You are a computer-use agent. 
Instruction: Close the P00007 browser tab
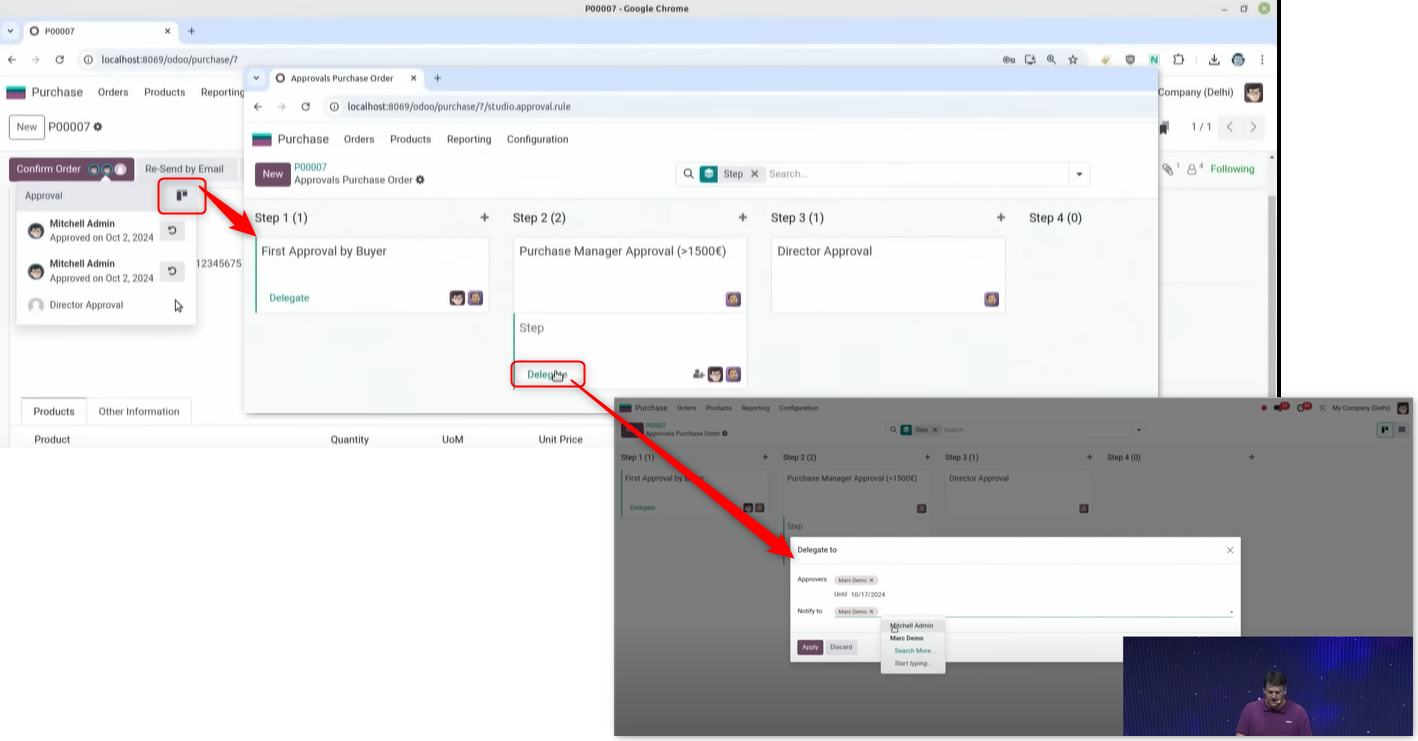pos(166,31)
